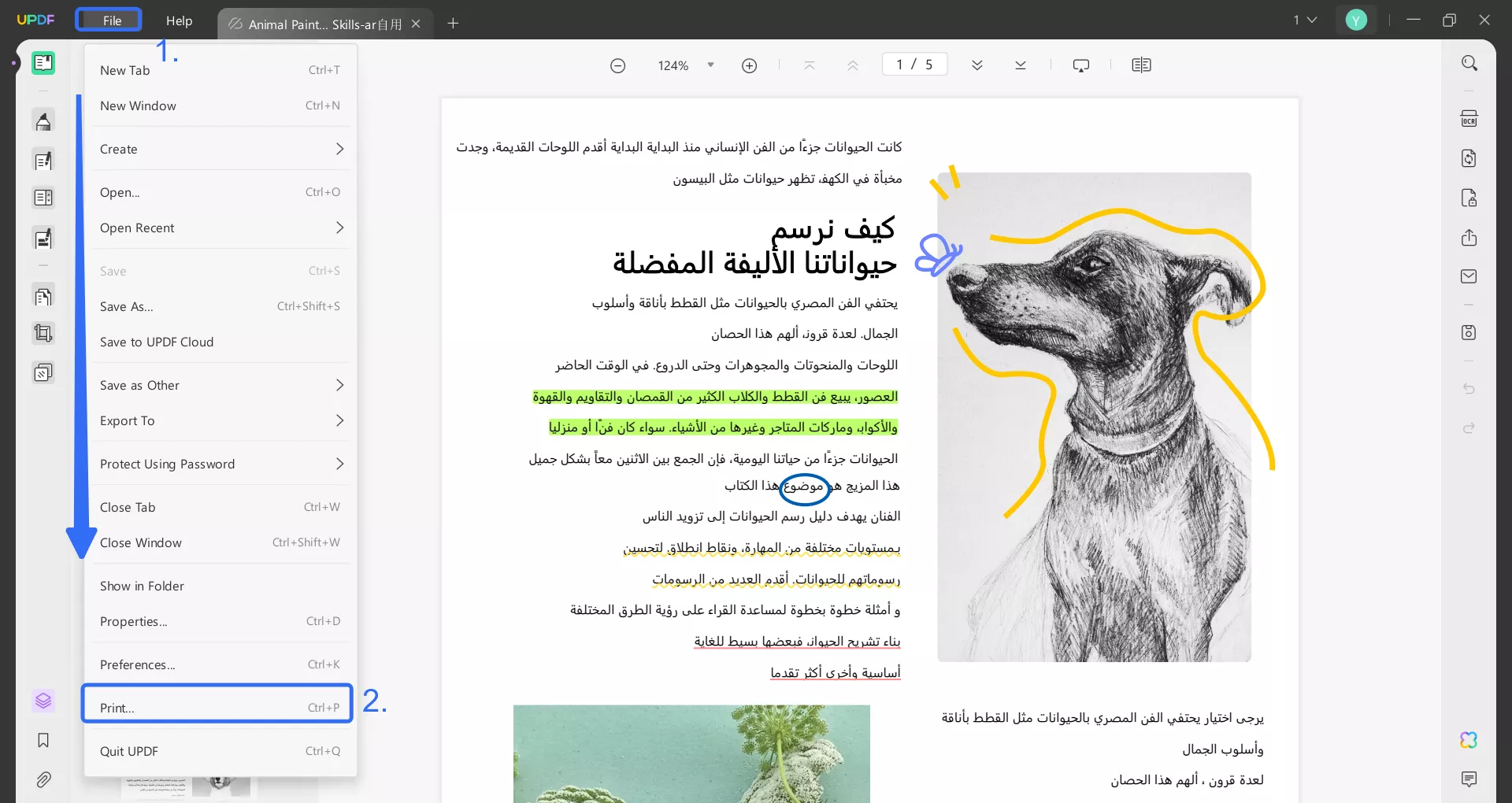Screen dimensions: 1512x803
Task: Open the search panel
Action: 1469,62
